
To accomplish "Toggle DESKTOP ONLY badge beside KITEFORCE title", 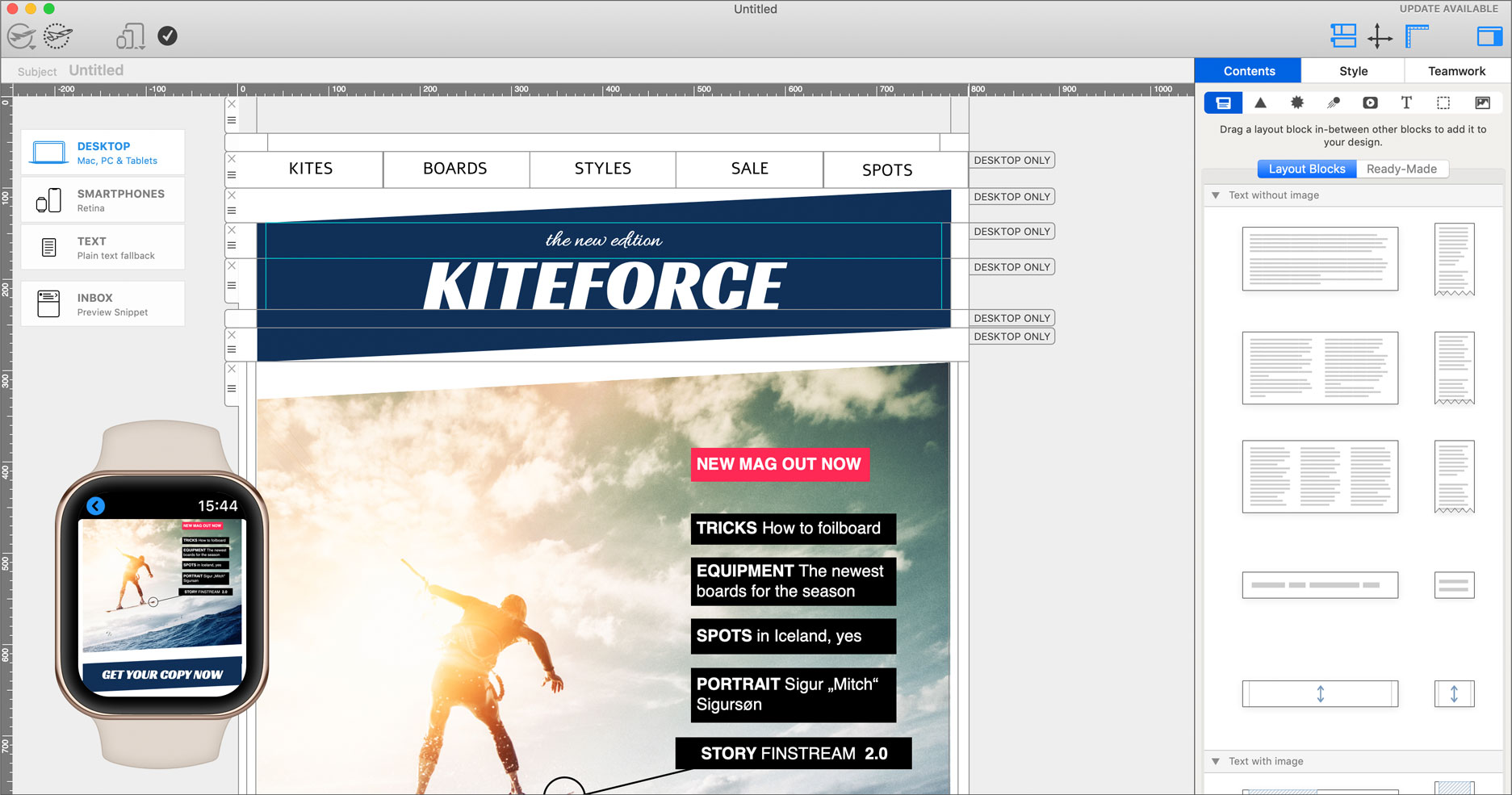I will (1012, 266).
